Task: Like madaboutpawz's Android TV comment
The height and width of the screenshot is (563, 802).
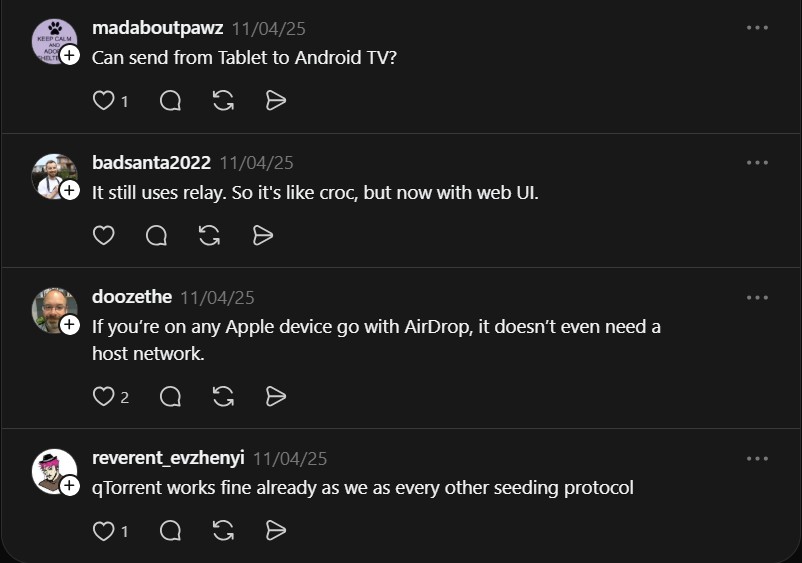Action: click(103, 101)
